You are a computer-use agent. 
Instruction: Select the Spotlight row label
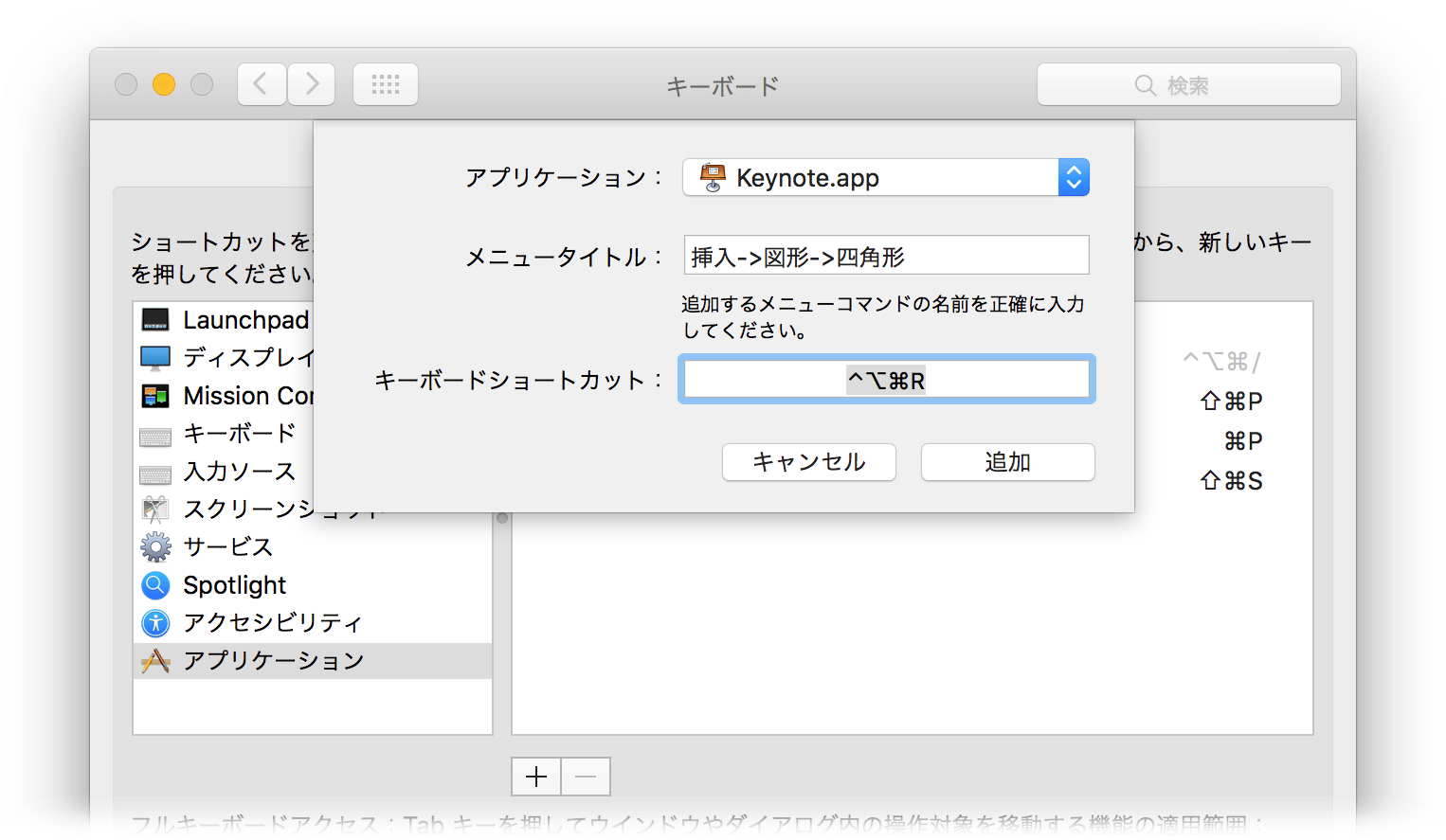(x=235, y=585)
